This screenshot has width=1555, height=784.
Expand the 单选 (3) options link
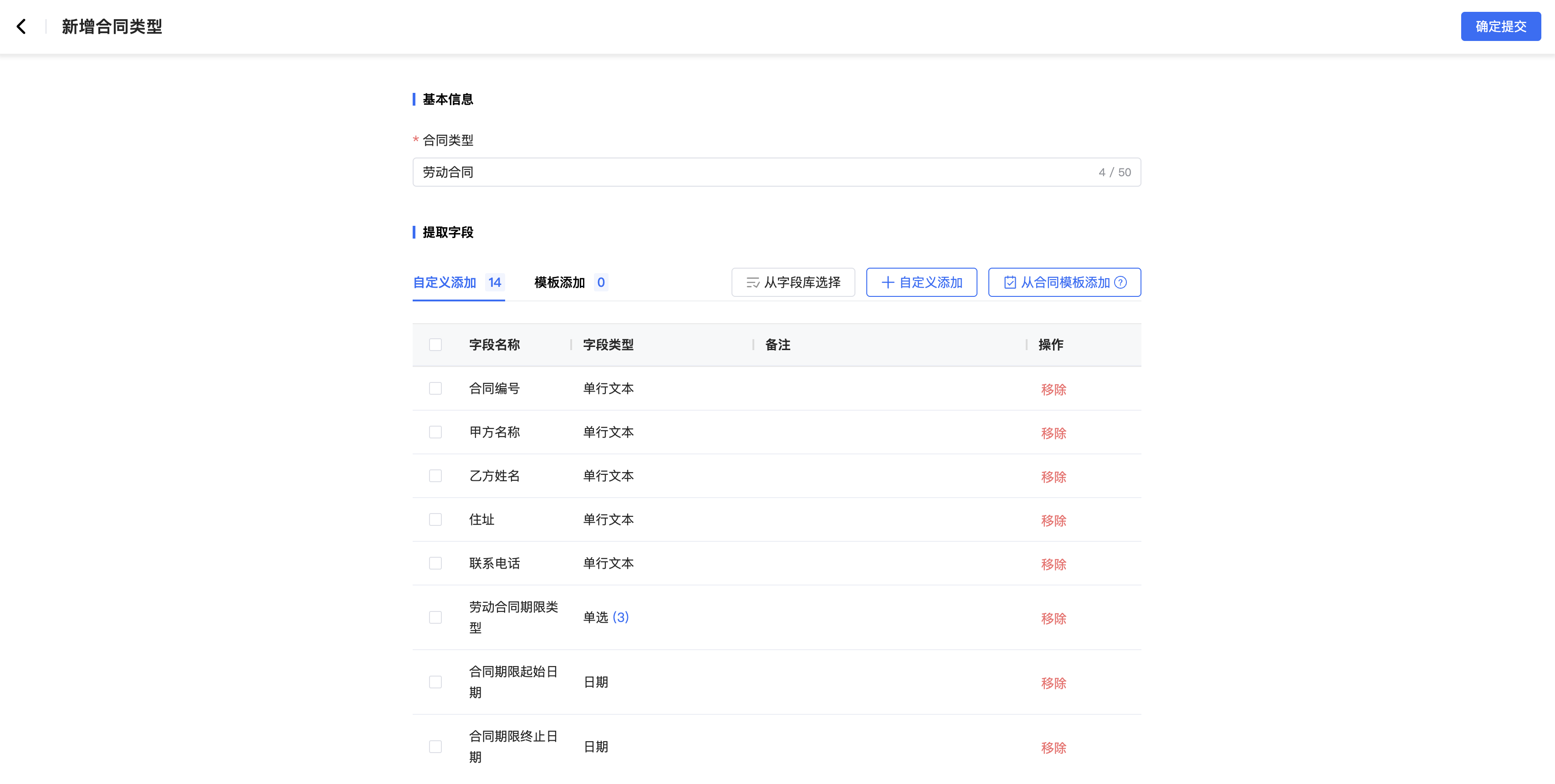click(620, 617)
